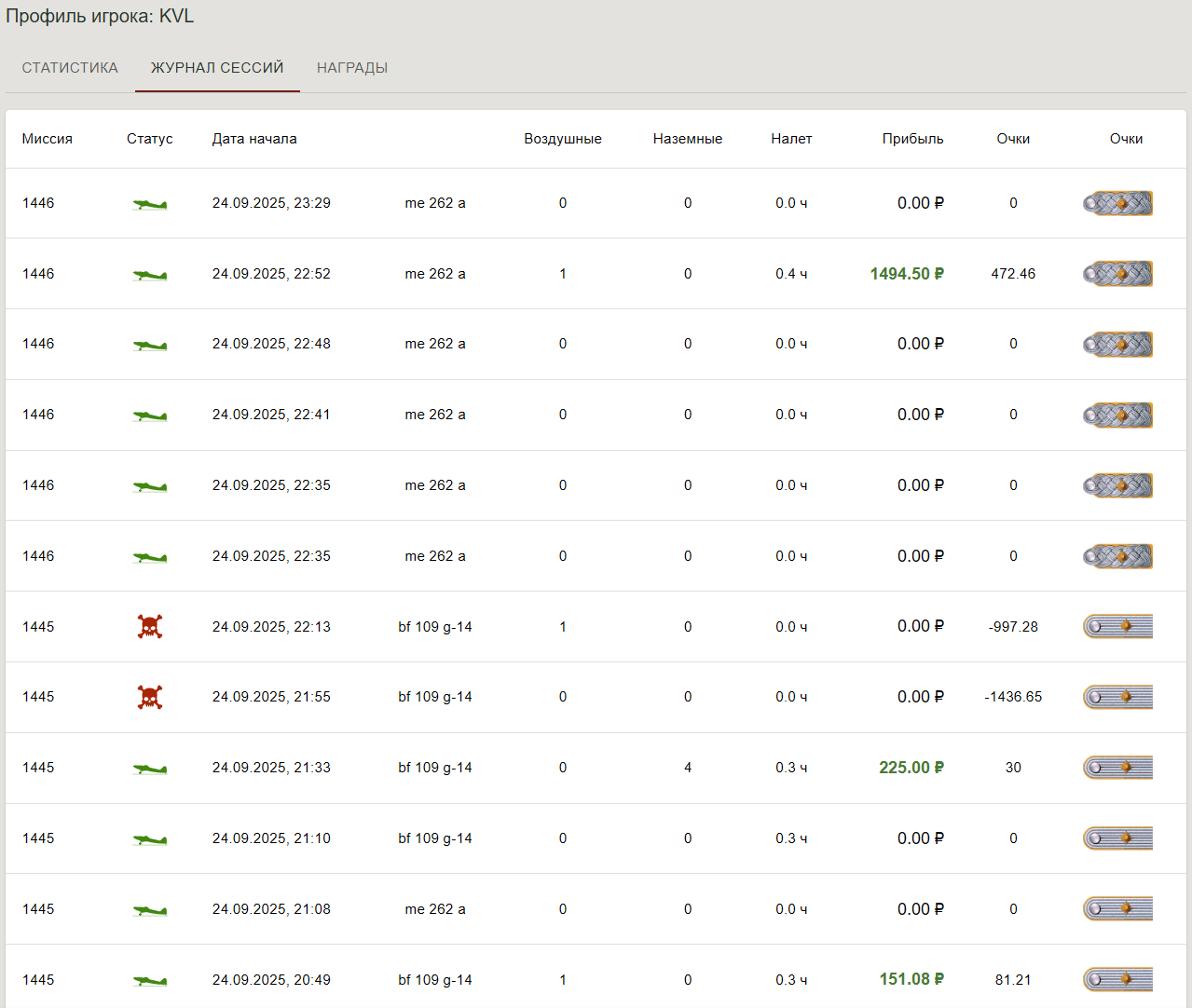Image resolution: width=1192 pixels, height=1008 pixels.
Task: Click the date 24.09.2025, 22:41
Action: [x=271, y=415]
